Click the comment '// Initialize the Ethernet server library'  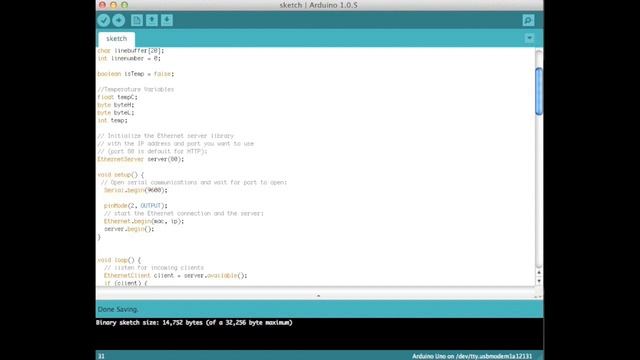(x=165, y=136)
